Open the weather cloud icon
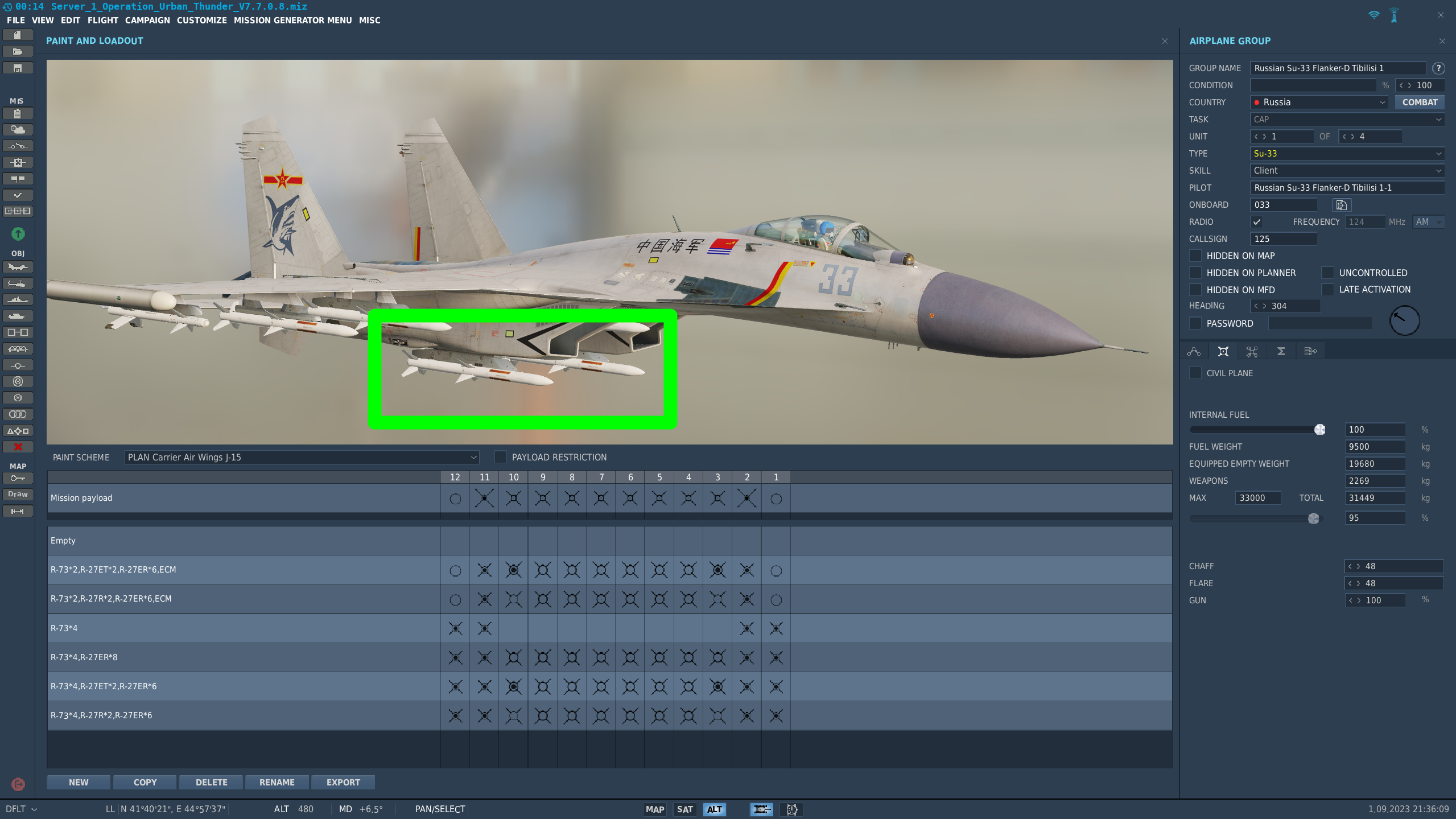 coord(18,130)
